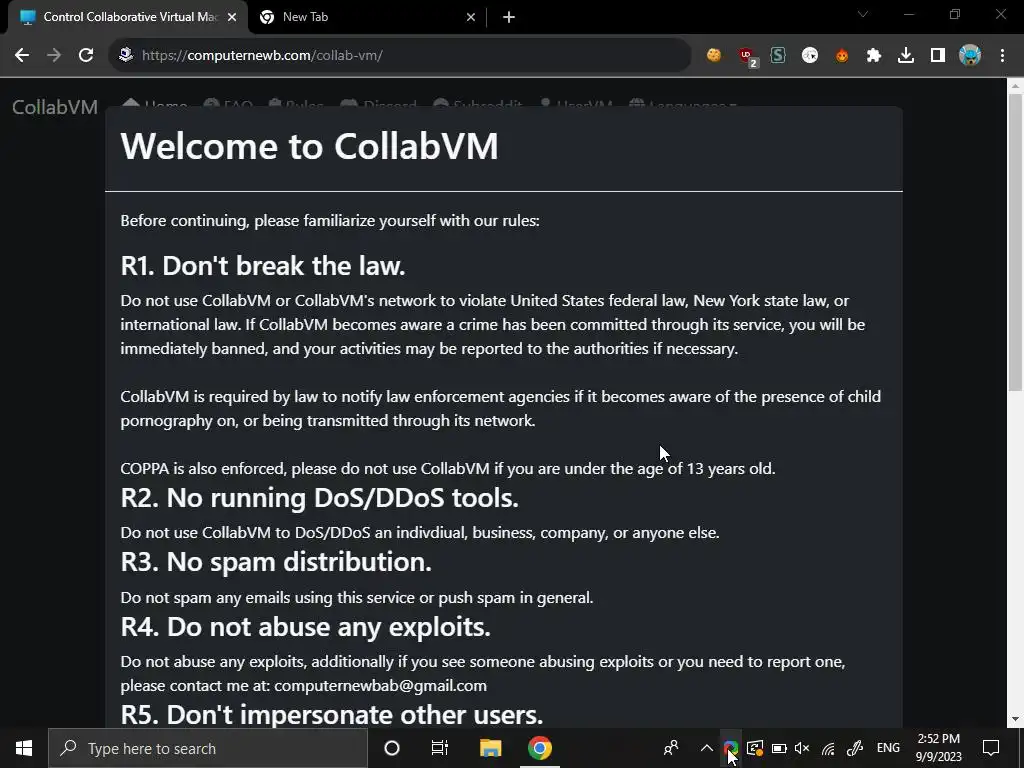Click the fire face extension icon

[842, 56]
